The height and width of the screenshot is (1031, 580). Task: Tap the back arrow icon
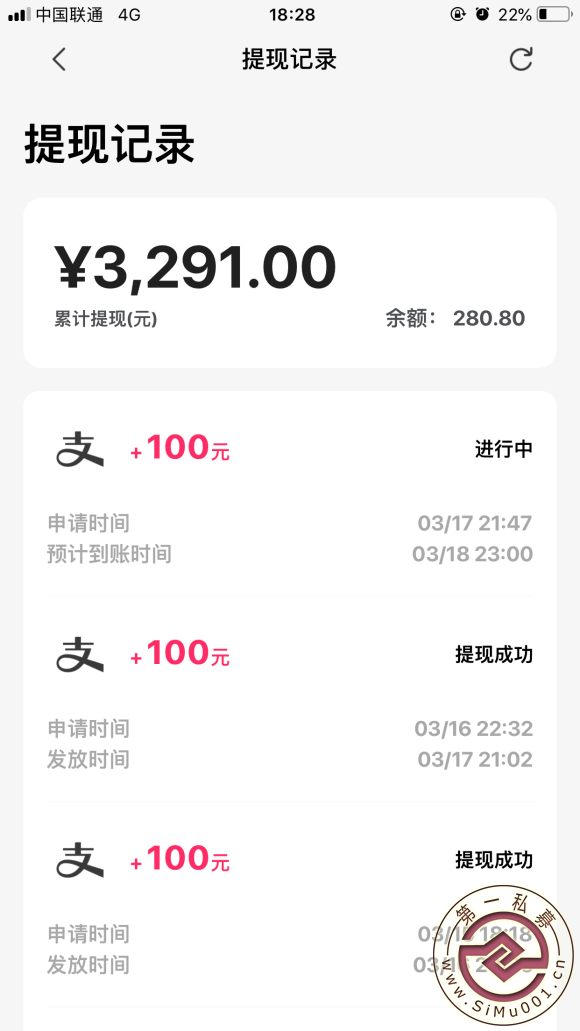click(x=59, y=60)
